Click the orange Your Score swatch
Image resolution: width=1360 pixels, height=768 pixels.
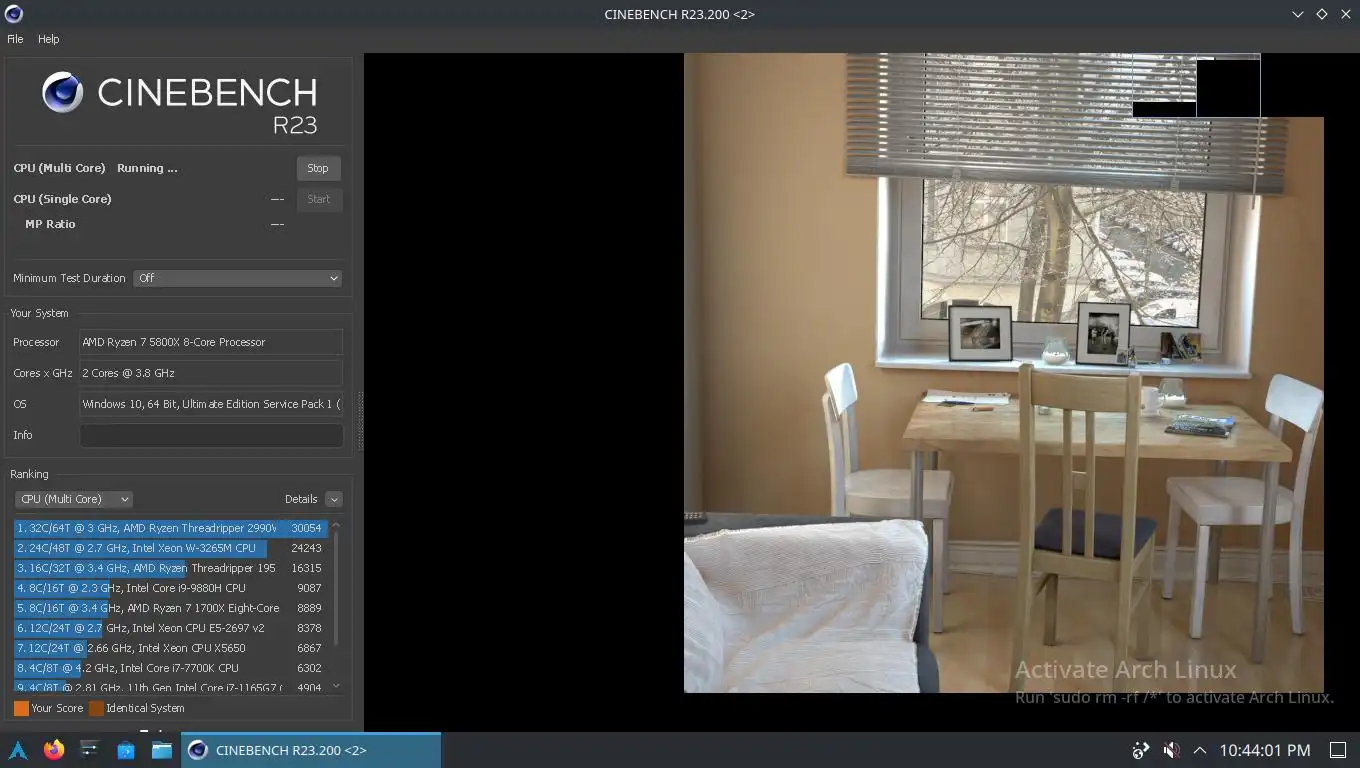coord(21,708)
